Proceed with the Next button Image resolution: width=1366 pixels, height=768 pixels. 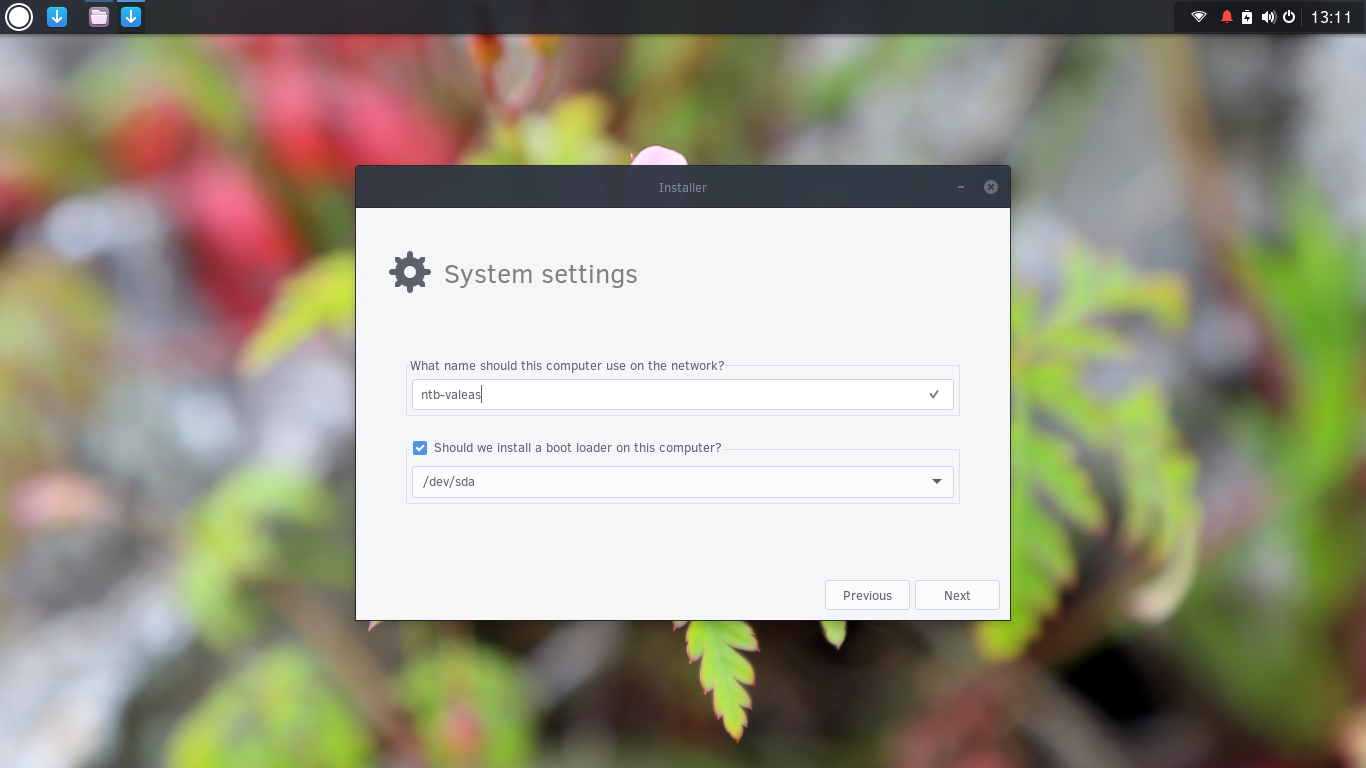tap(957, 595)
